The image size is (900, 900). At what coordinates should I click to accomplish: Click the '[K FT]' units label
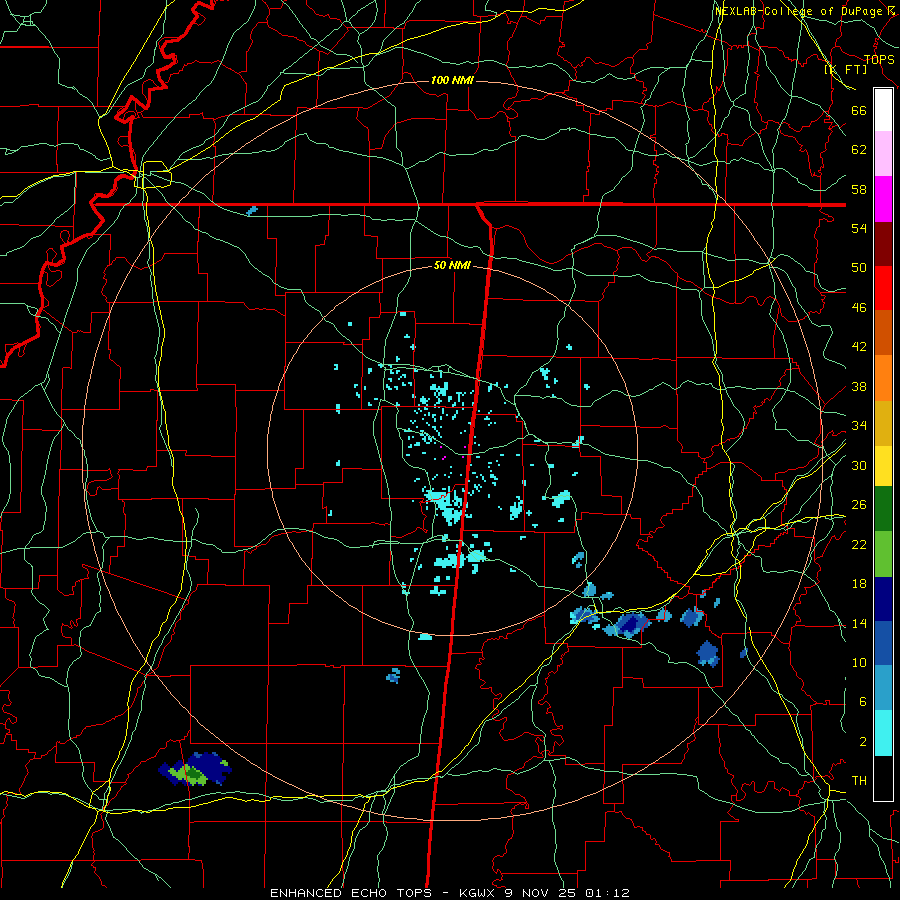click(845, 70)
